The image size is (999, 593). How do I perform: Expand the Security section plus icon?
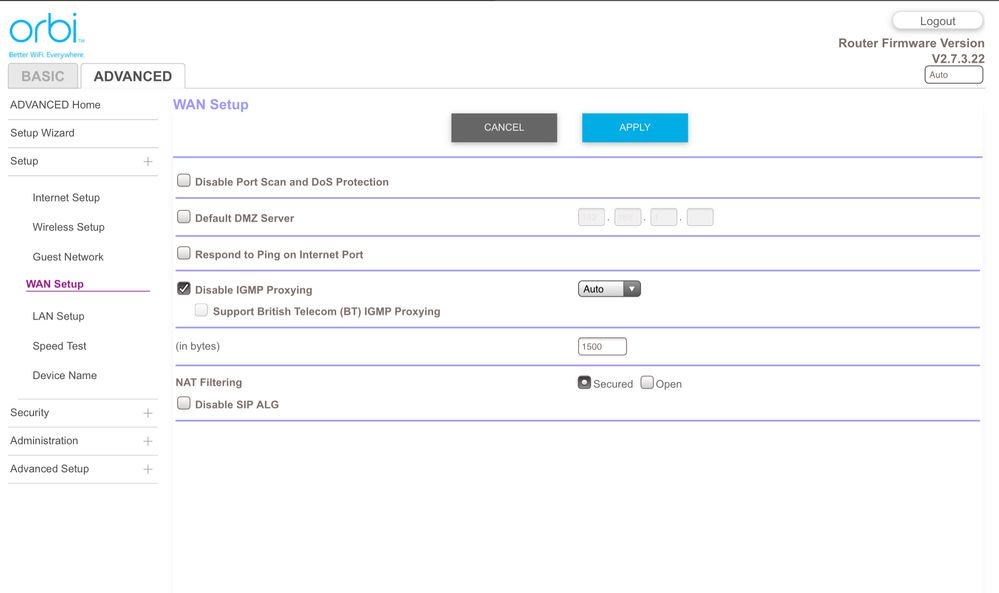tap(148, 413)
